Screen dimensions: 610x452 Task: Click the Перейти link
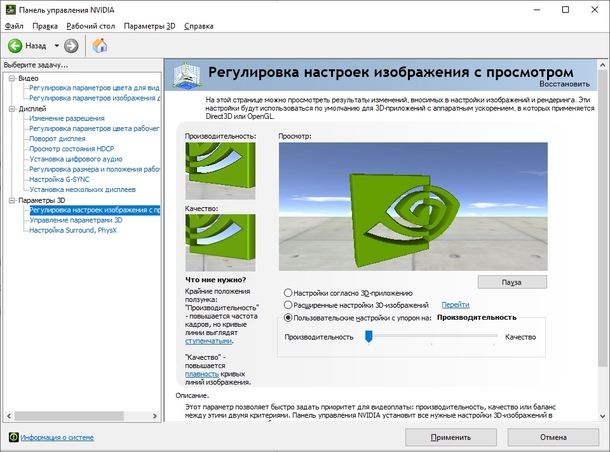click(x=456, y=305)
